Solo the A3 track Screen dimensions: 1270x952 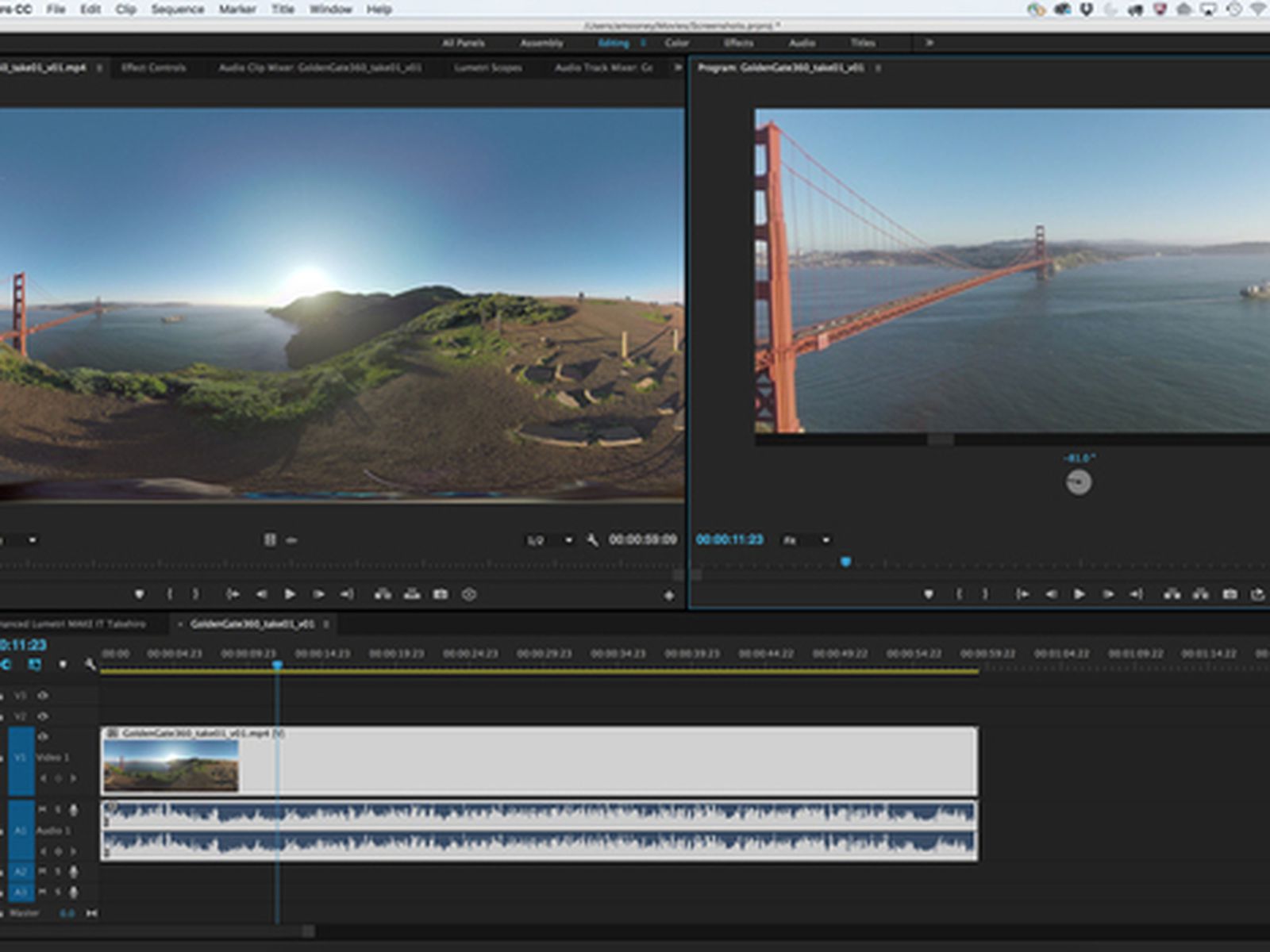tap(58, 892)
